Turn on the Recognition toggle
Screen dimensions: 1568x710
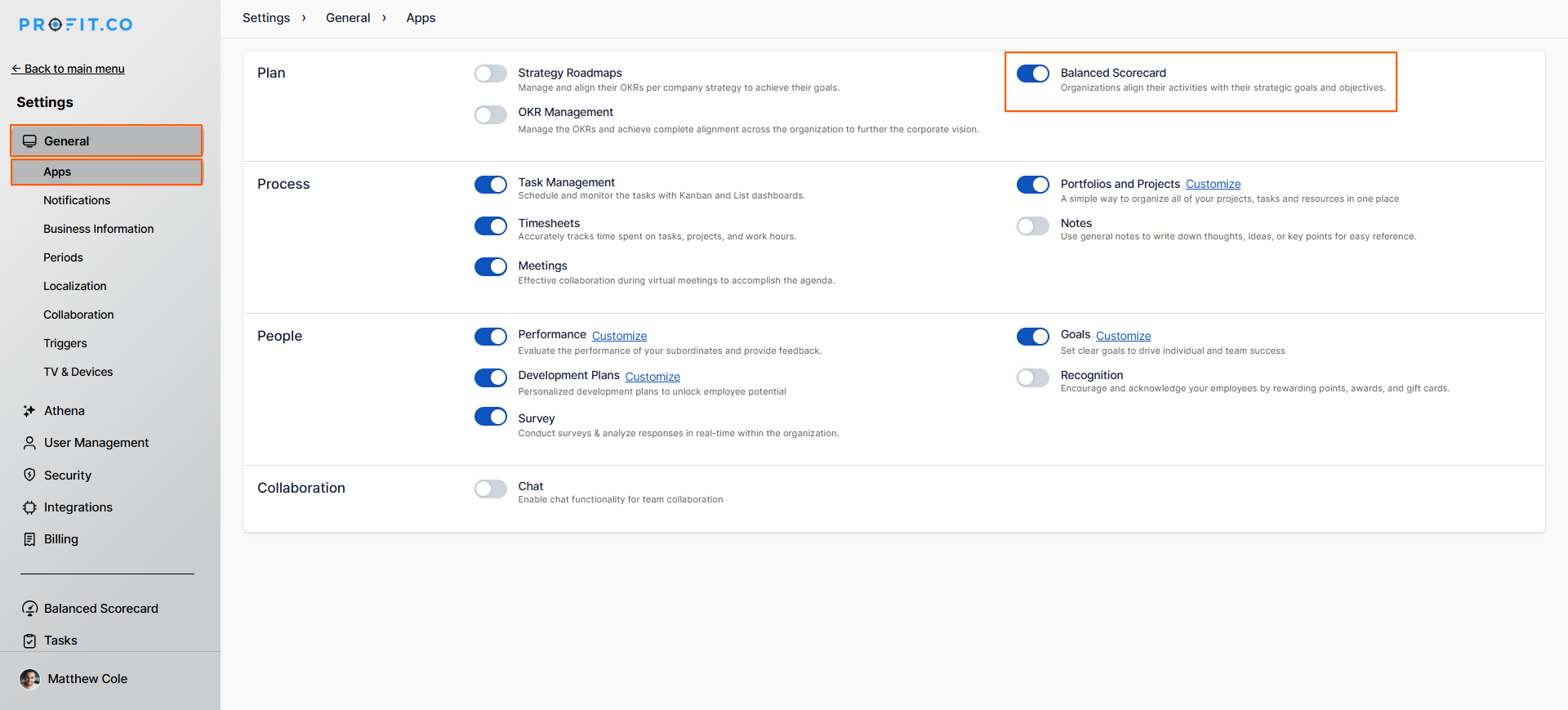(x=1032, y=377)
